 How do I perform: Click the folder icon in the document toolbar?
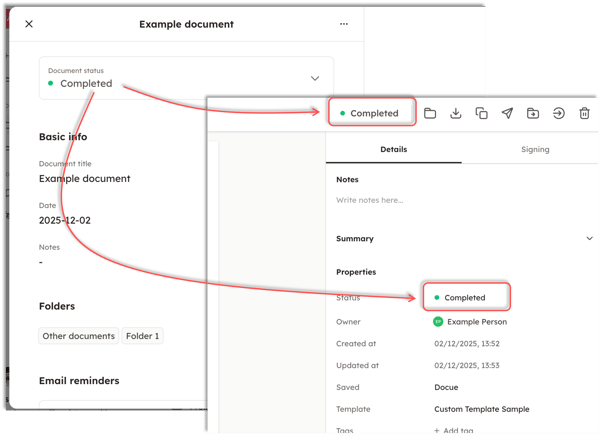coord(430,113)
